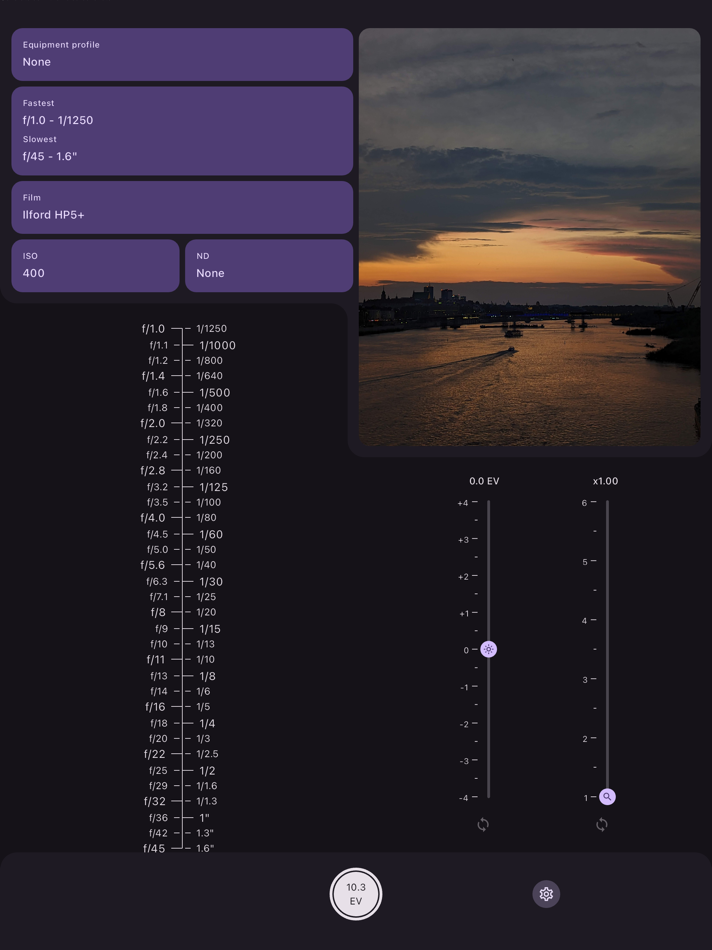Select the f/11 aperture value
This screenshot has width=712, height=950.
click(x=156, y=659)
